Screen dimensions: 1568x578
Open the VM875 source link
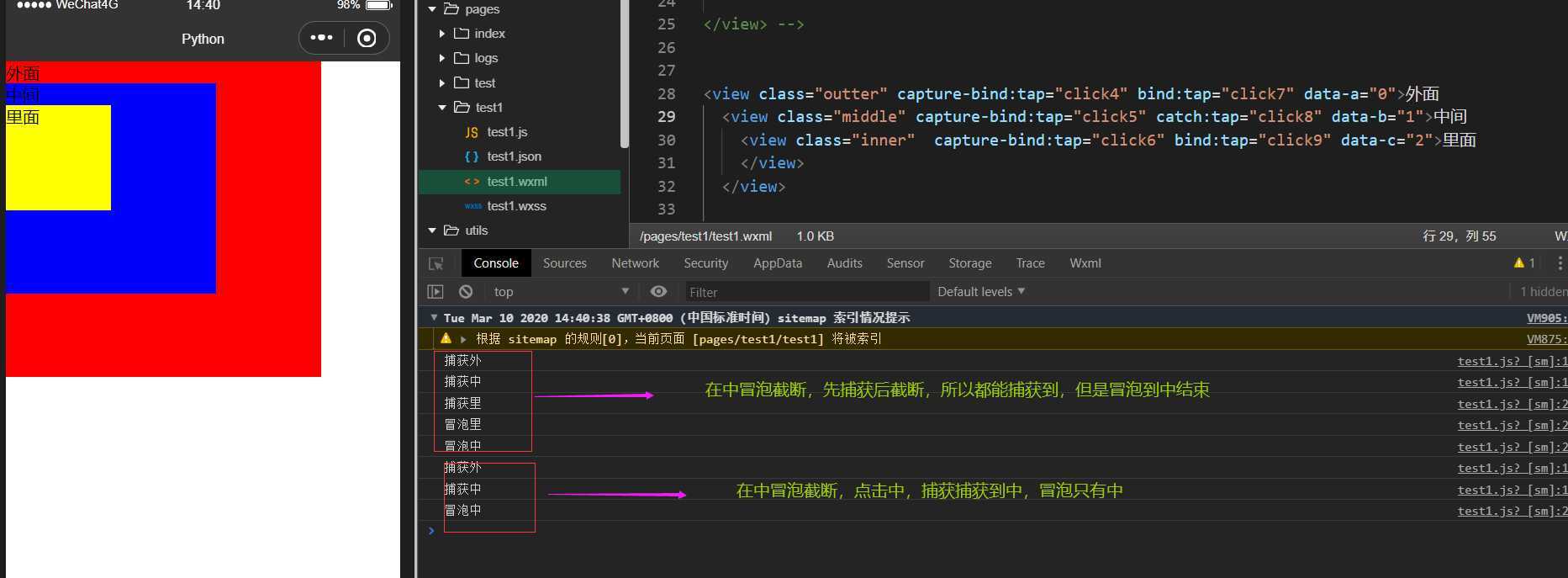tap(1546, 339)
